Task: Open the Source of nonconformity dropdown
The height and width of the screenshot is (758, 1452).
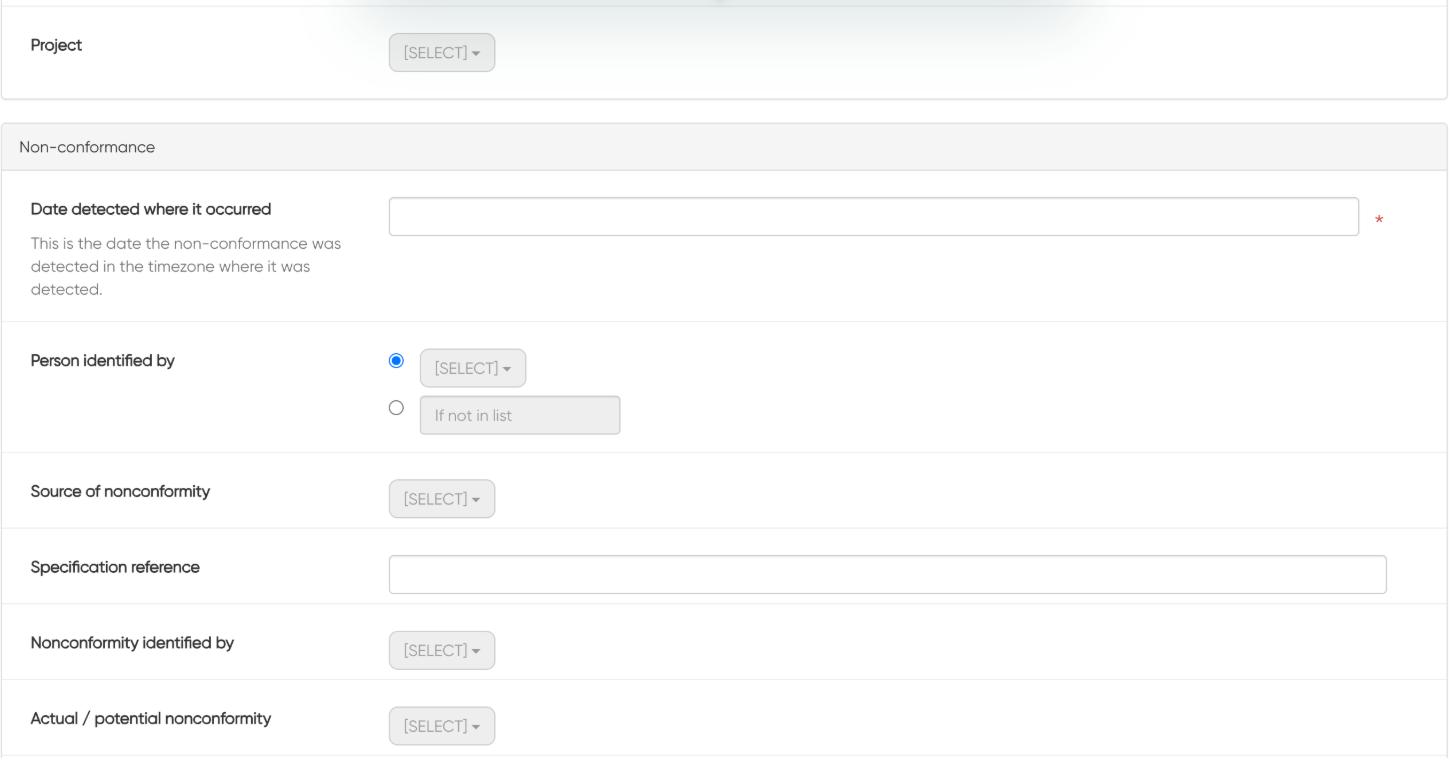Action: click(442, 499)
